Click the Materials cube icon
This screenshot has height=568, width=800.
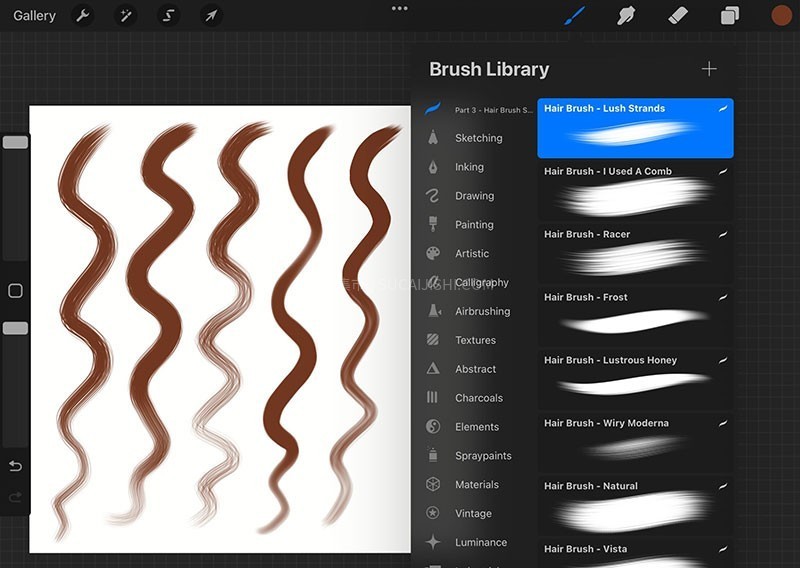tap(433, 484)
